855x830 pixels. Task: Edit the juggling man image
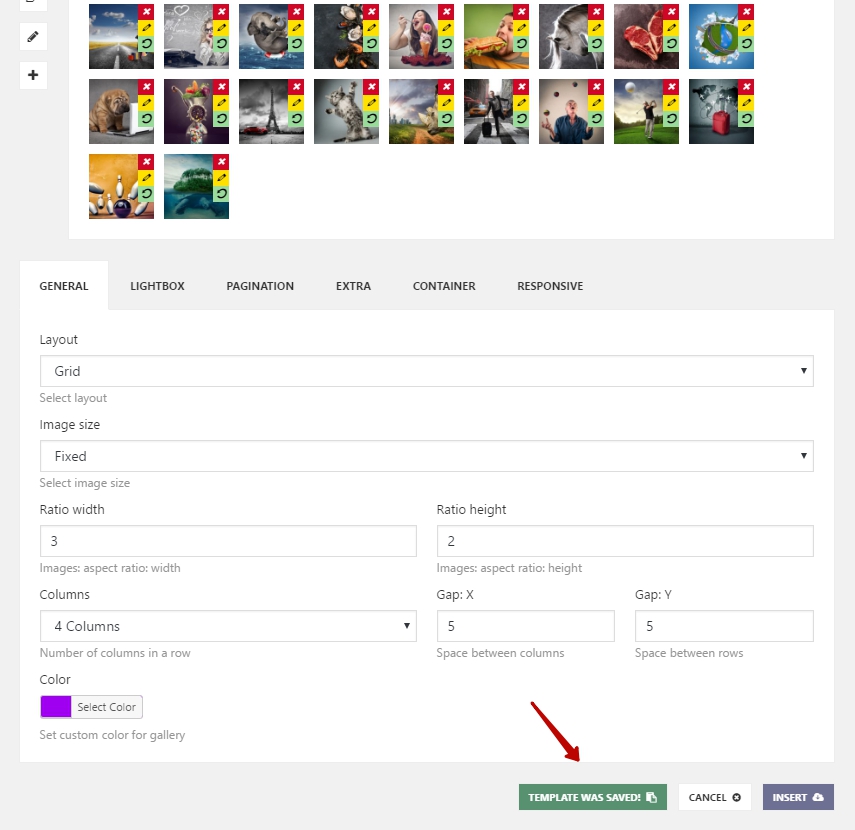pyautogui.click(x=597, y=103)
